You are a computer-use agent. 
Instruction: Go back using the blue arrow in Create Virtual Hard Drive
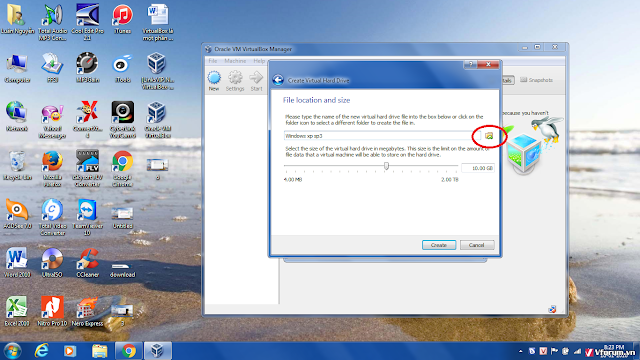coord(278,80)
